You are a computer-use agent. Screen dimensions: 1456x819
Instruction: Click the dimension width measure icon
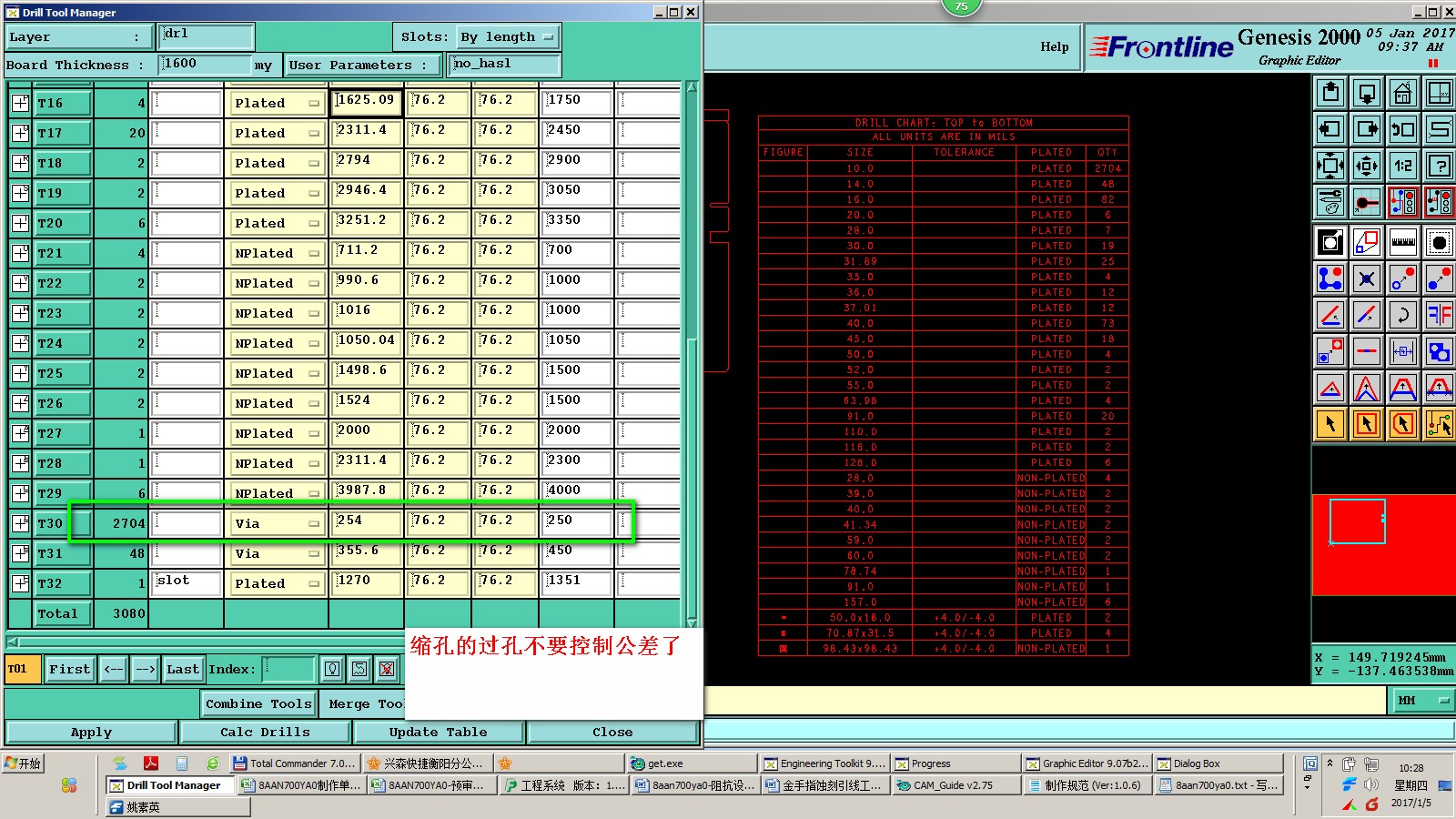pyautogui.click(x=1403, y=351)
